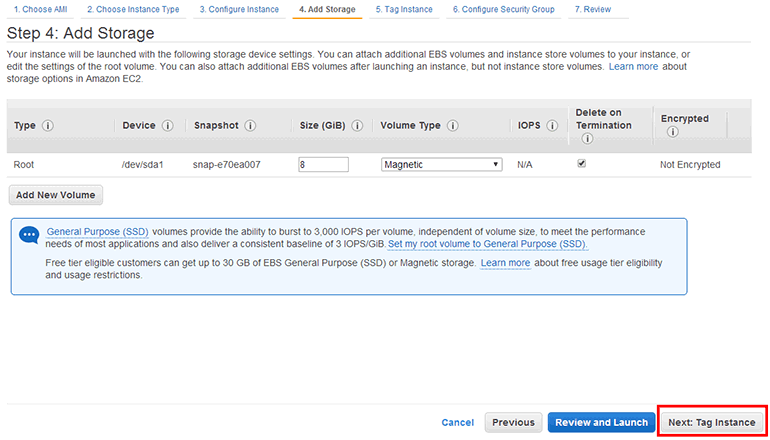
Task: Click info icon next to Type column
Action: pos(48,126)
